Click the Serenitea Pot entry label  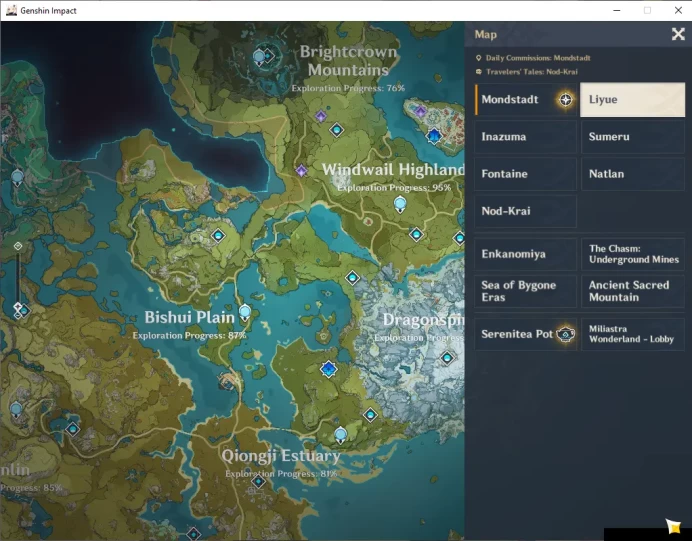tap(517, 334)
